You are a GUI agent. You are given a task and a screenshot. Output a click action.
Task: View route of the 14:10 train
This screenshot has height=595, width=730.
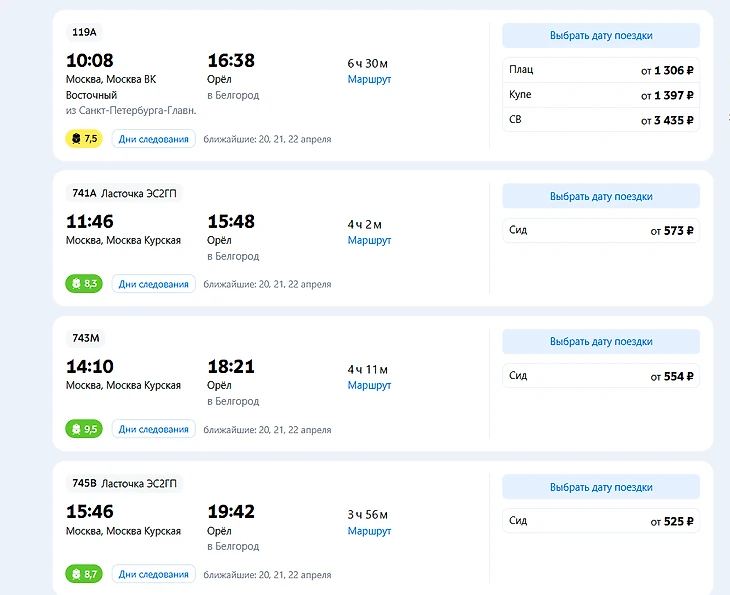[369, 385]
